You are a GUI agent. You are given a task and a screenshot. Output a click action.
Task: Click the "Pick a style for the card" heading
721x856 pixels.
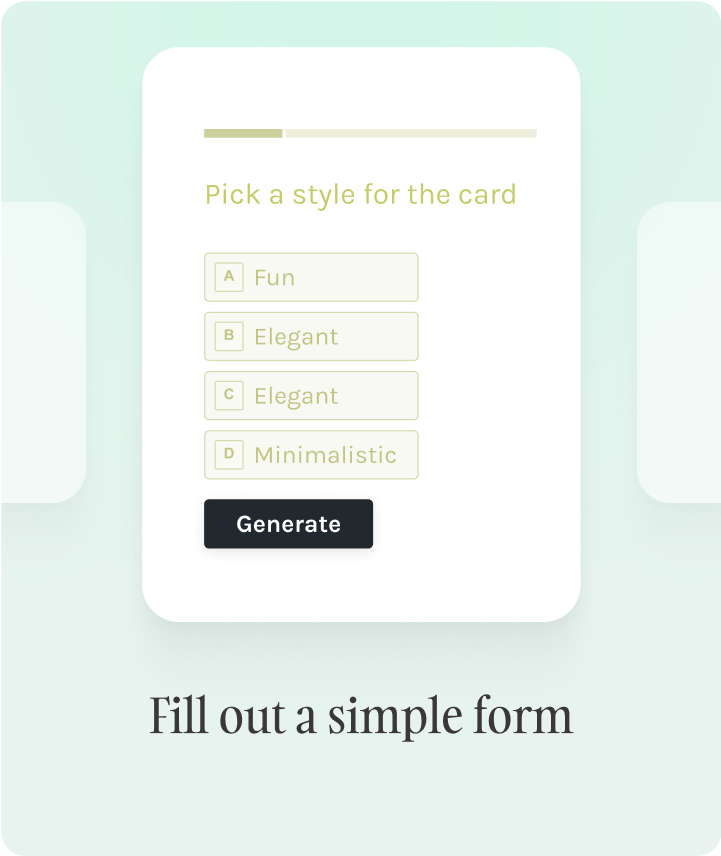coord(360,195)
